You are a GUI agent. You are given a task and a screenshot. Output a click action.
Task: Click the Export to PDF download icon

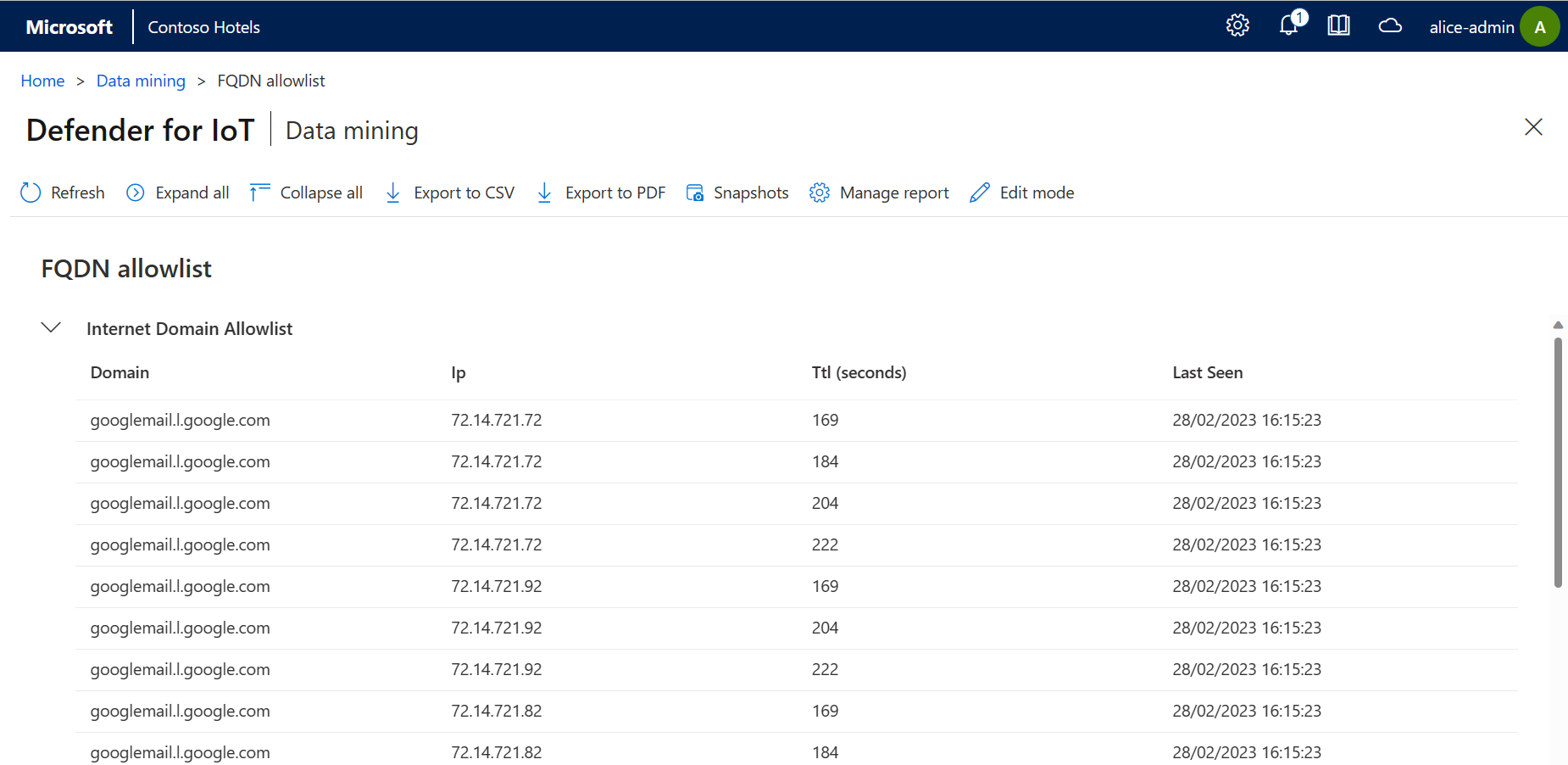click(544, 193)
